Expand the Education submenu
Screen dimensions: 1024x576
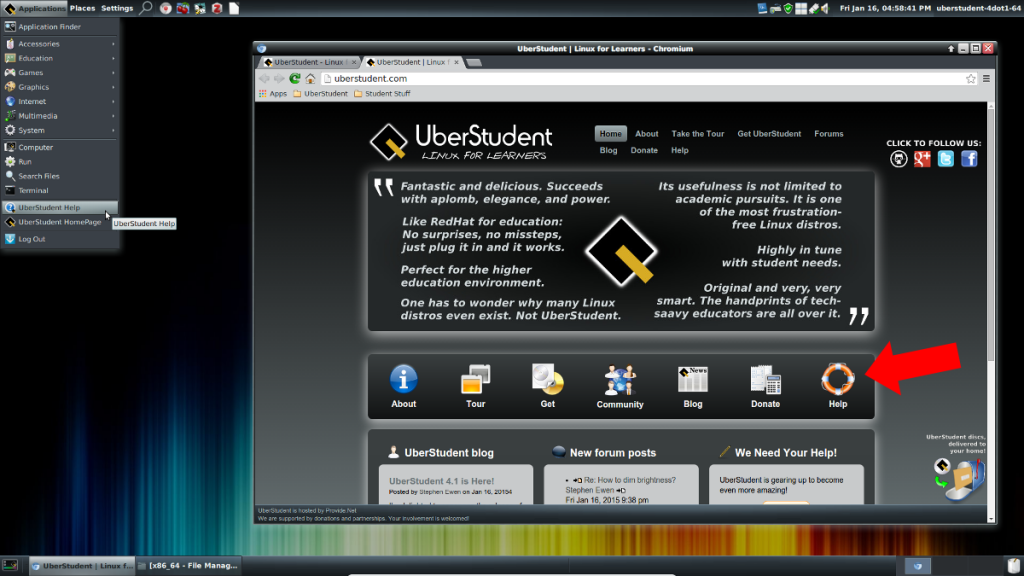[x=60, y=58]
